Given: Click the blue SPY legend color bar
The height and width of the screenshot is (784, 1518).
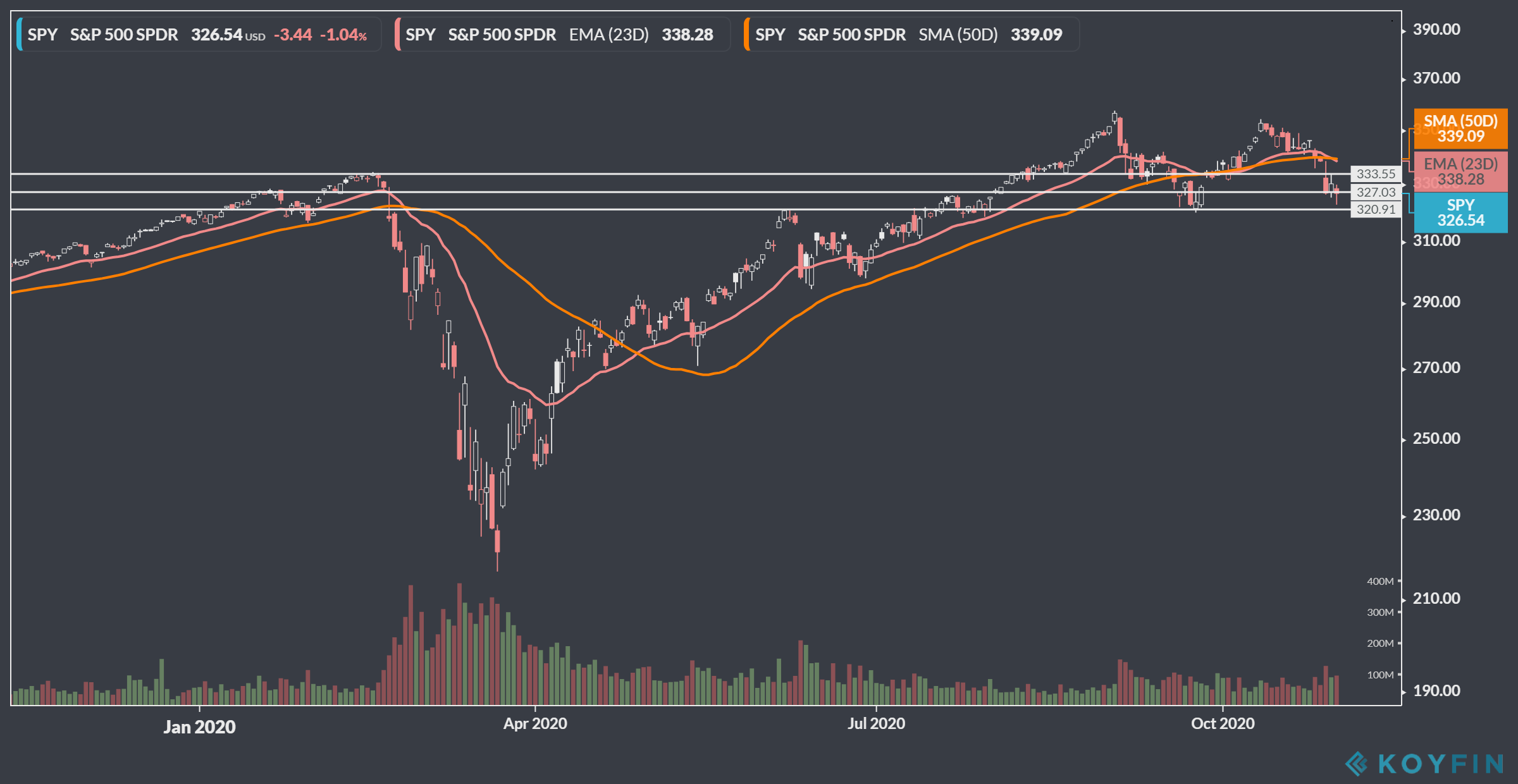Looking at the screenshot, I should [x=19, y=34].
